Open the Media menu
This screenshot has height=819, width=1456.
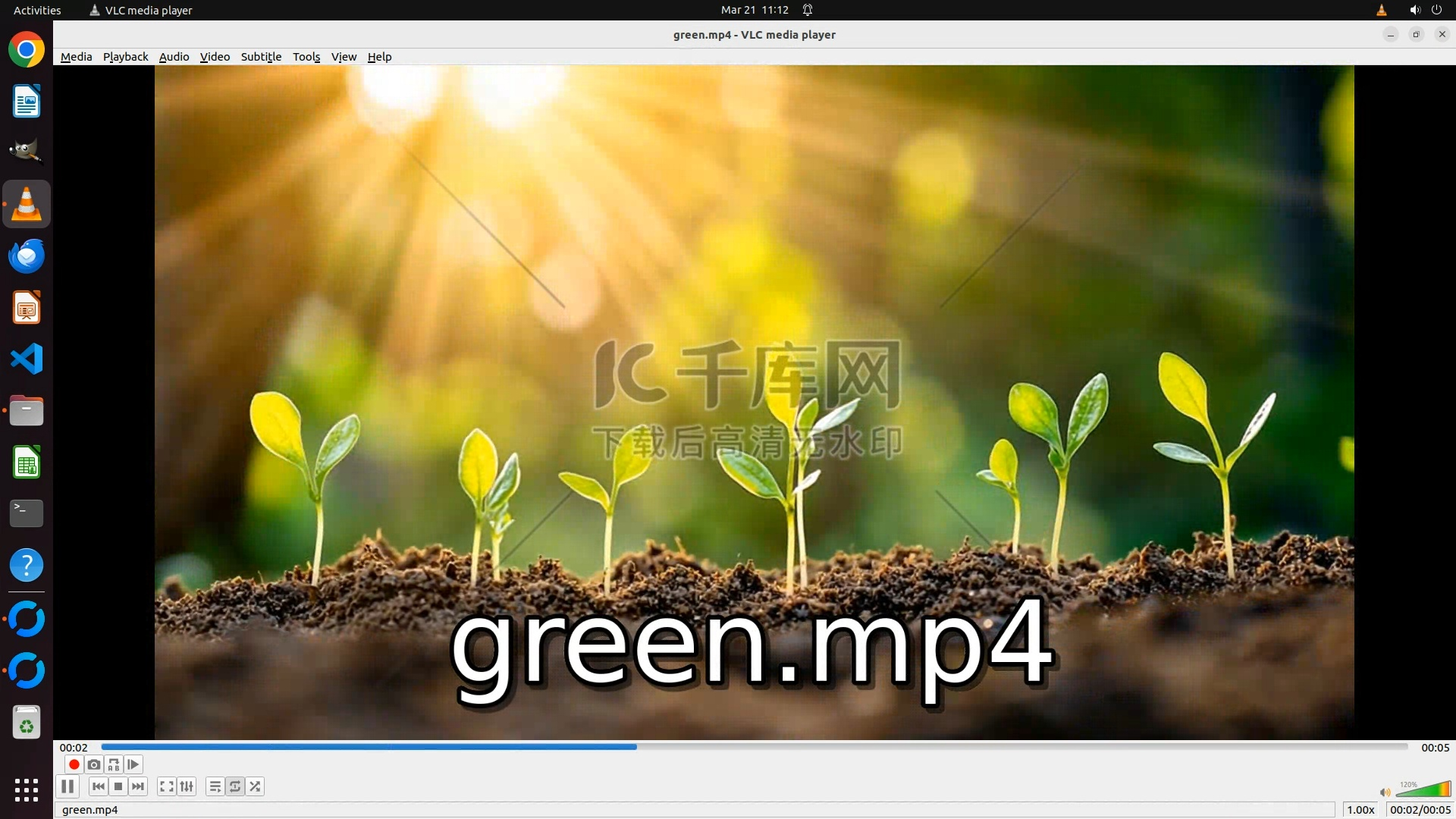(76, 57)
